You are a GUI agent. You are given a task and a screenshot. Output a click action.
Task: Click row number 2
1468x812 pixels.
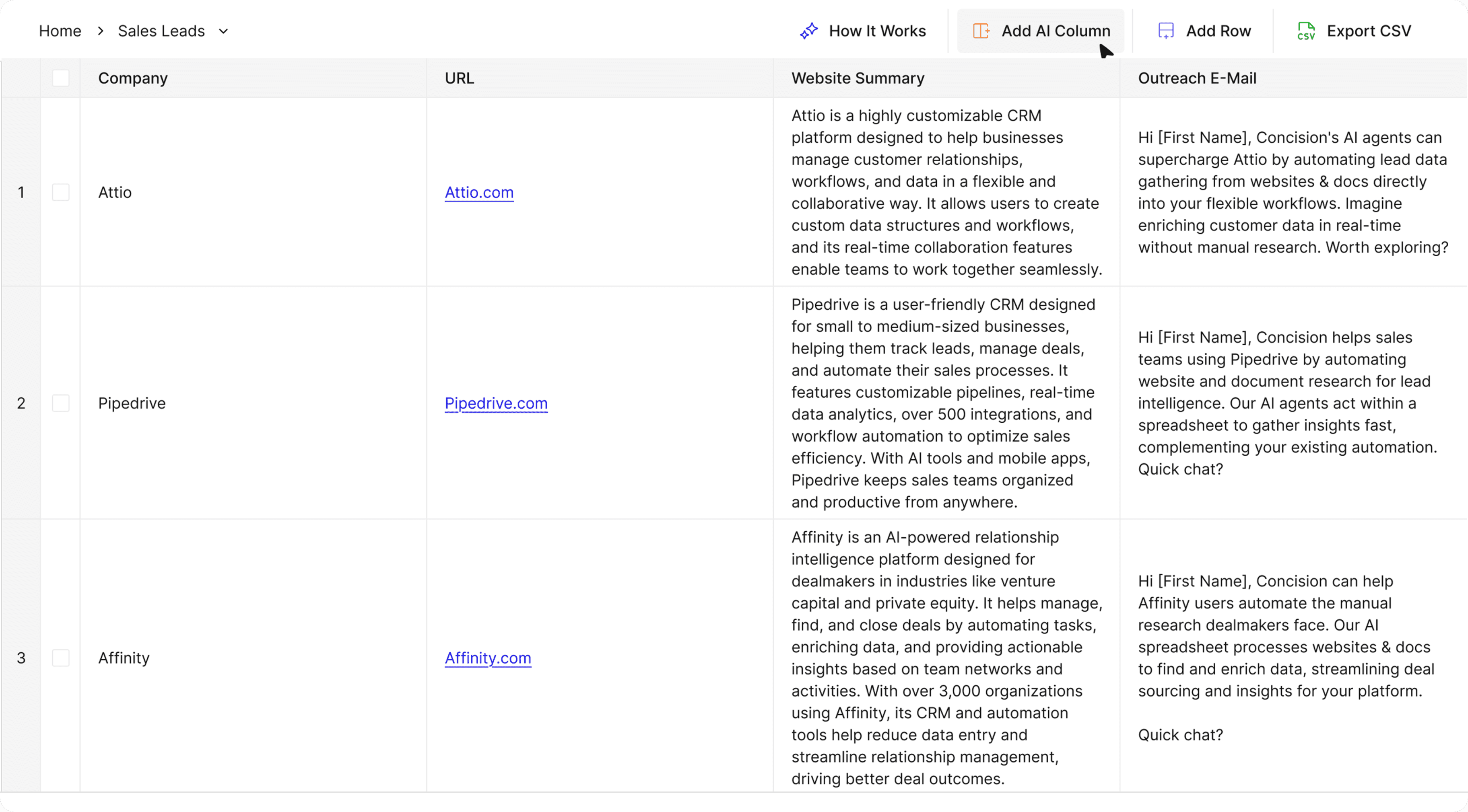click(x=21, y=403)
